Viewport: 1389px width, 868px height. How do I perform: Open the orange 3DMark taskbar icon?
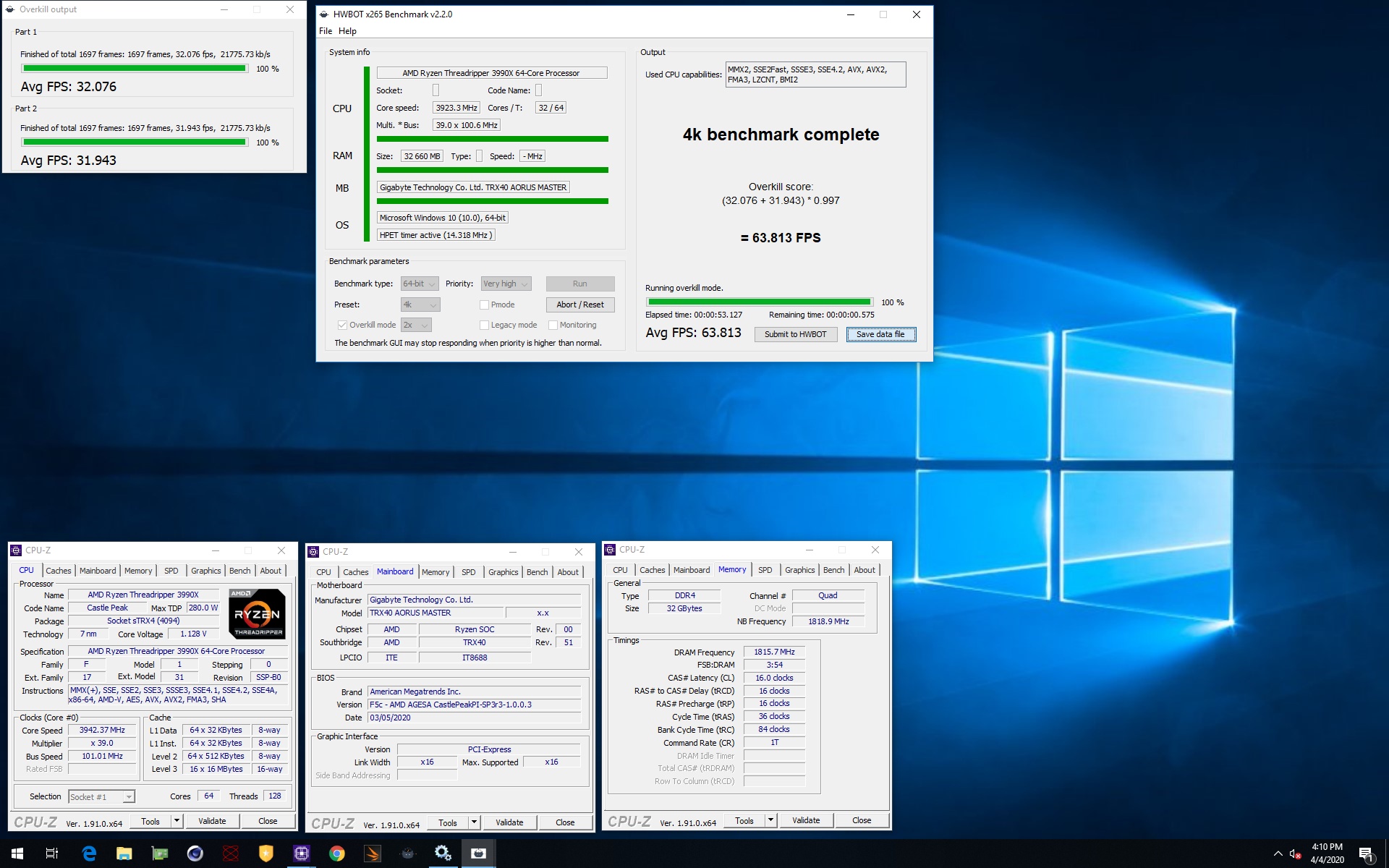(x=372, y=854)
